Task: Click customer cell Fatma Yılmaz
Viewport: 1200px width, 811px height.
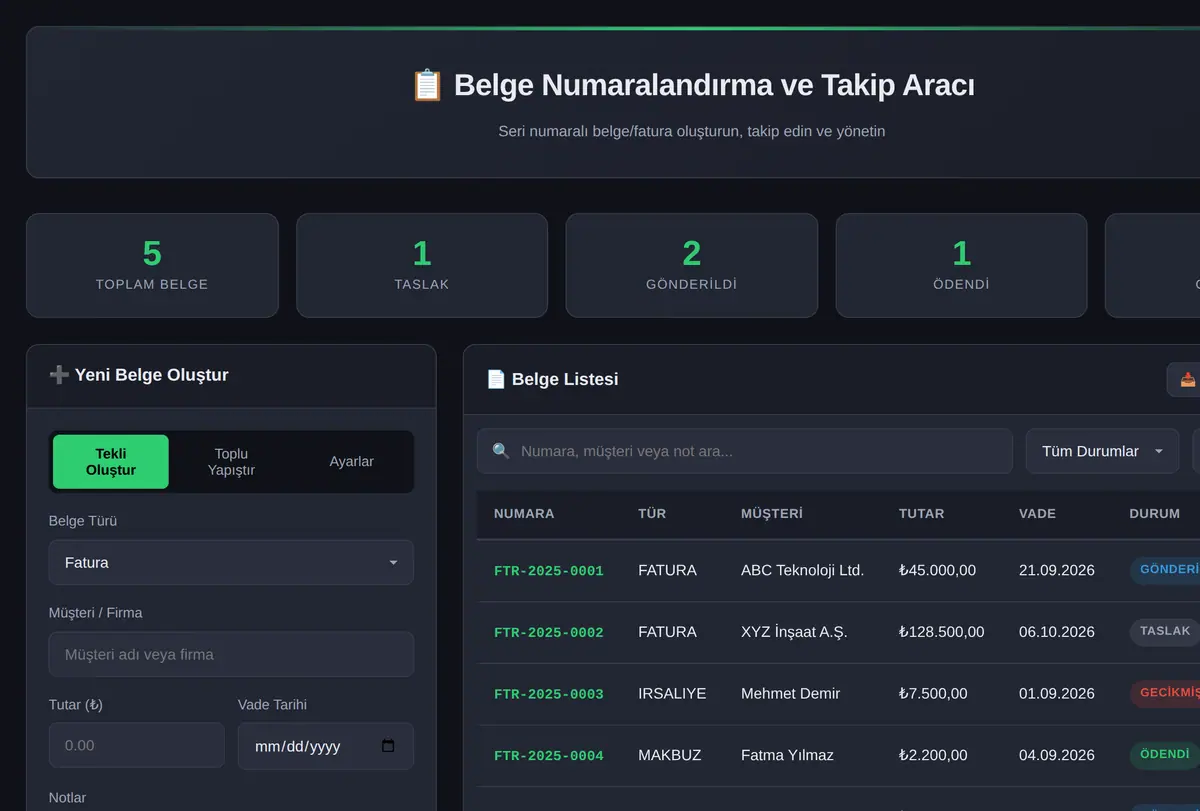Action: (x=787, y=755)
